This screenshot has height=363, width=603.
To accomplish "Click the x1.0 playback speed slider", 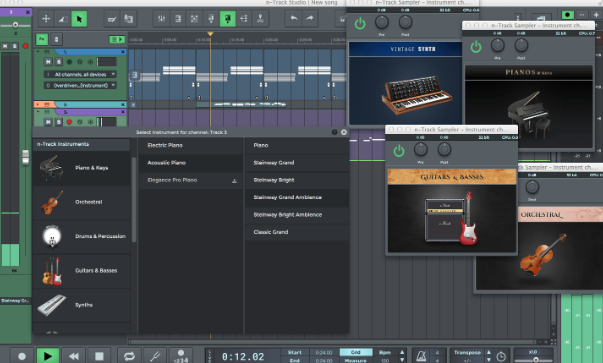I will 535,360.
